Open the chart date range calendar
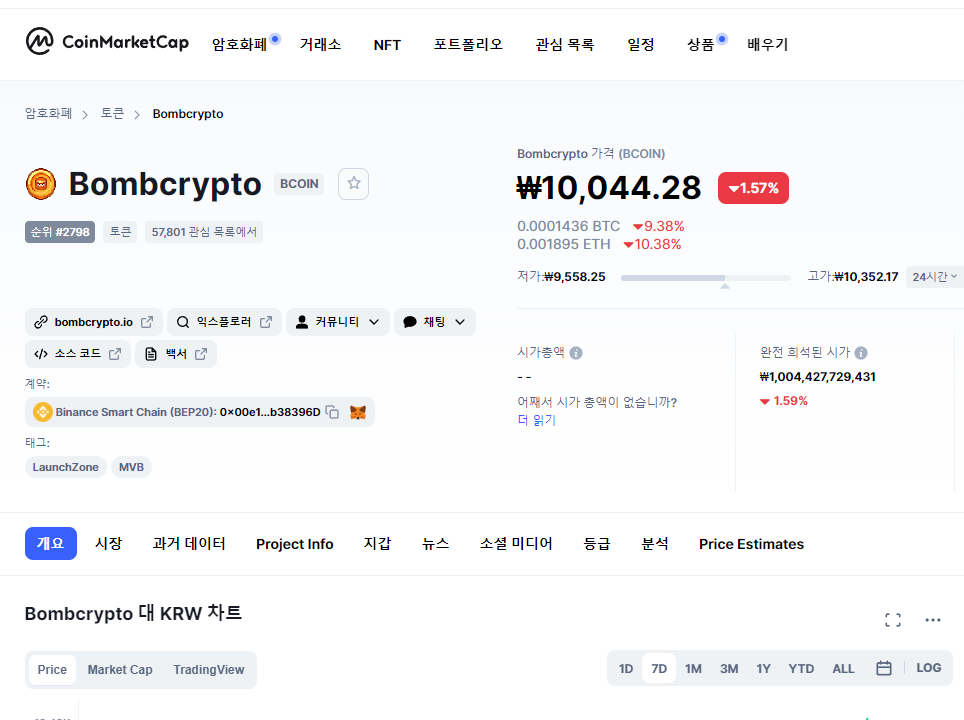 pyautogui.click(x=883, y=668)
